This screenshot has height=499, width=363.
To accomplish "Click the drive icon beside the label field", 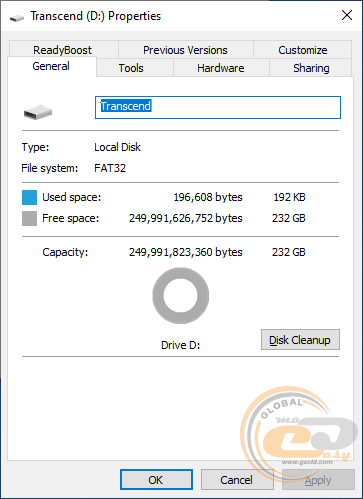I will coord(38,112).
